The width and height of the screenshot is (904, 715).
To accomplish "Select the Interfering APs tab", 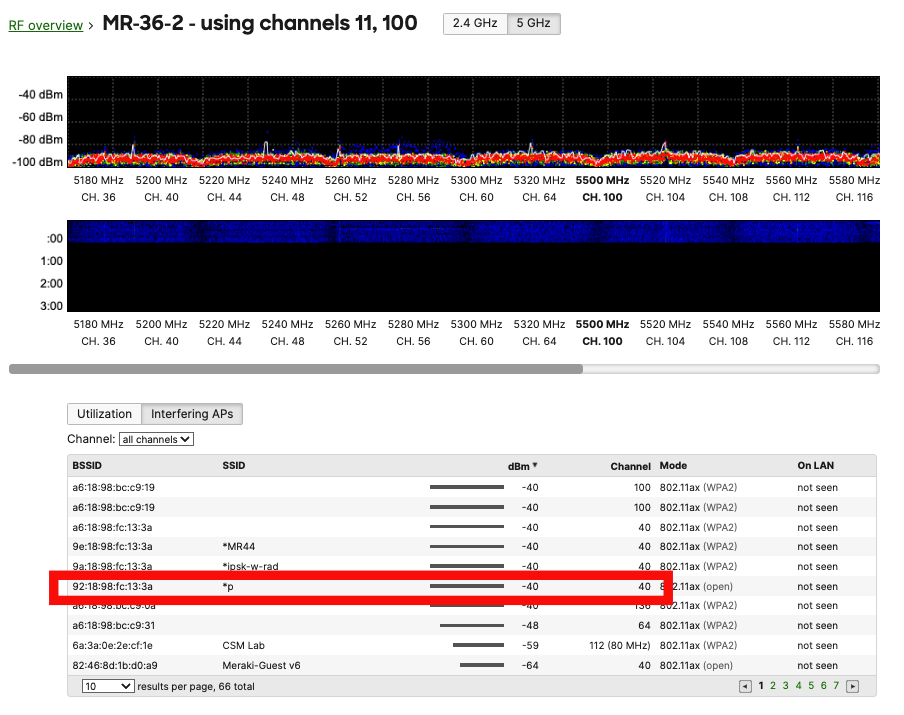I will click(192, 414).
